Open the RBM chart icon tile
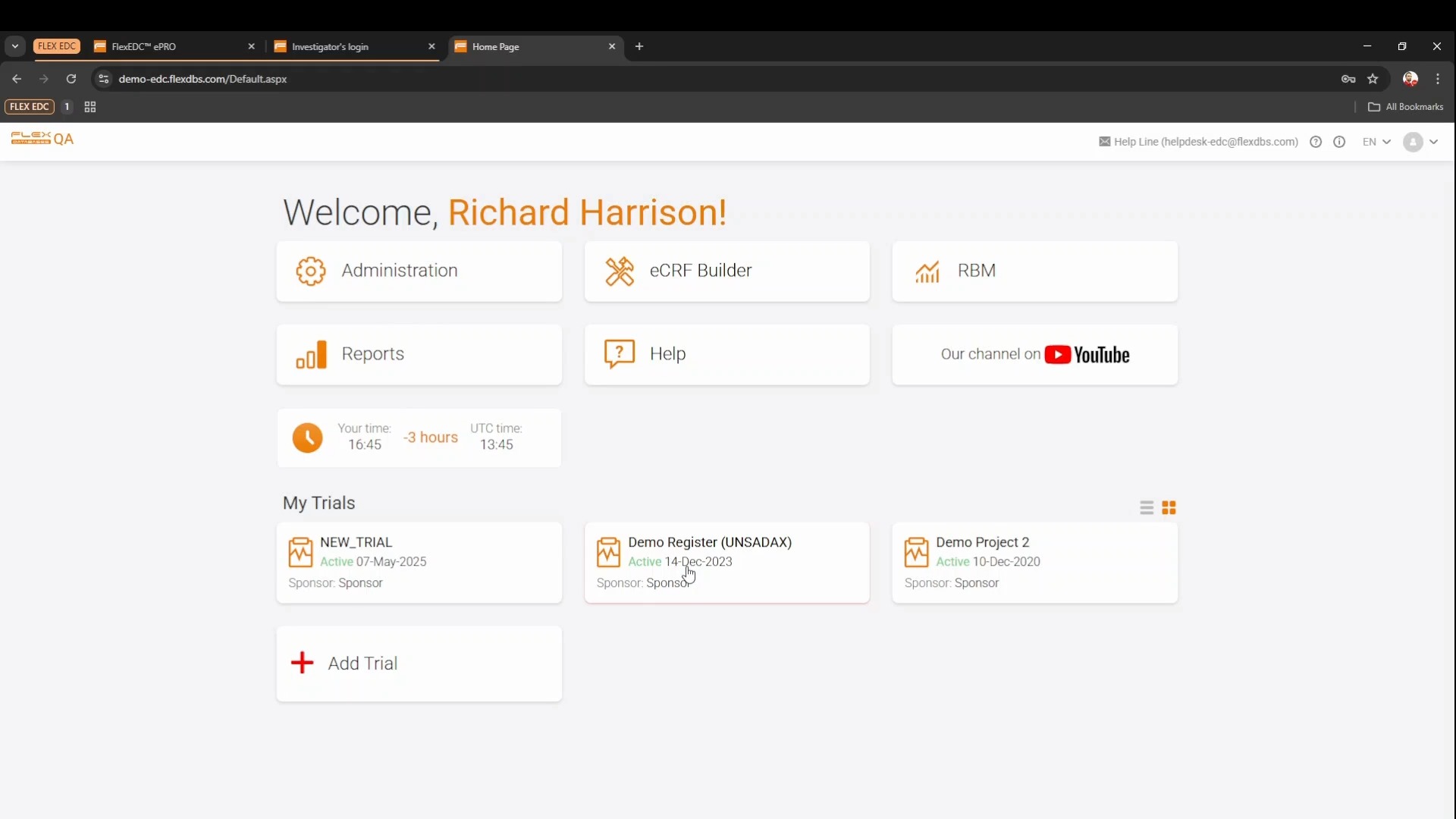1456x819 pixels. 927,271
